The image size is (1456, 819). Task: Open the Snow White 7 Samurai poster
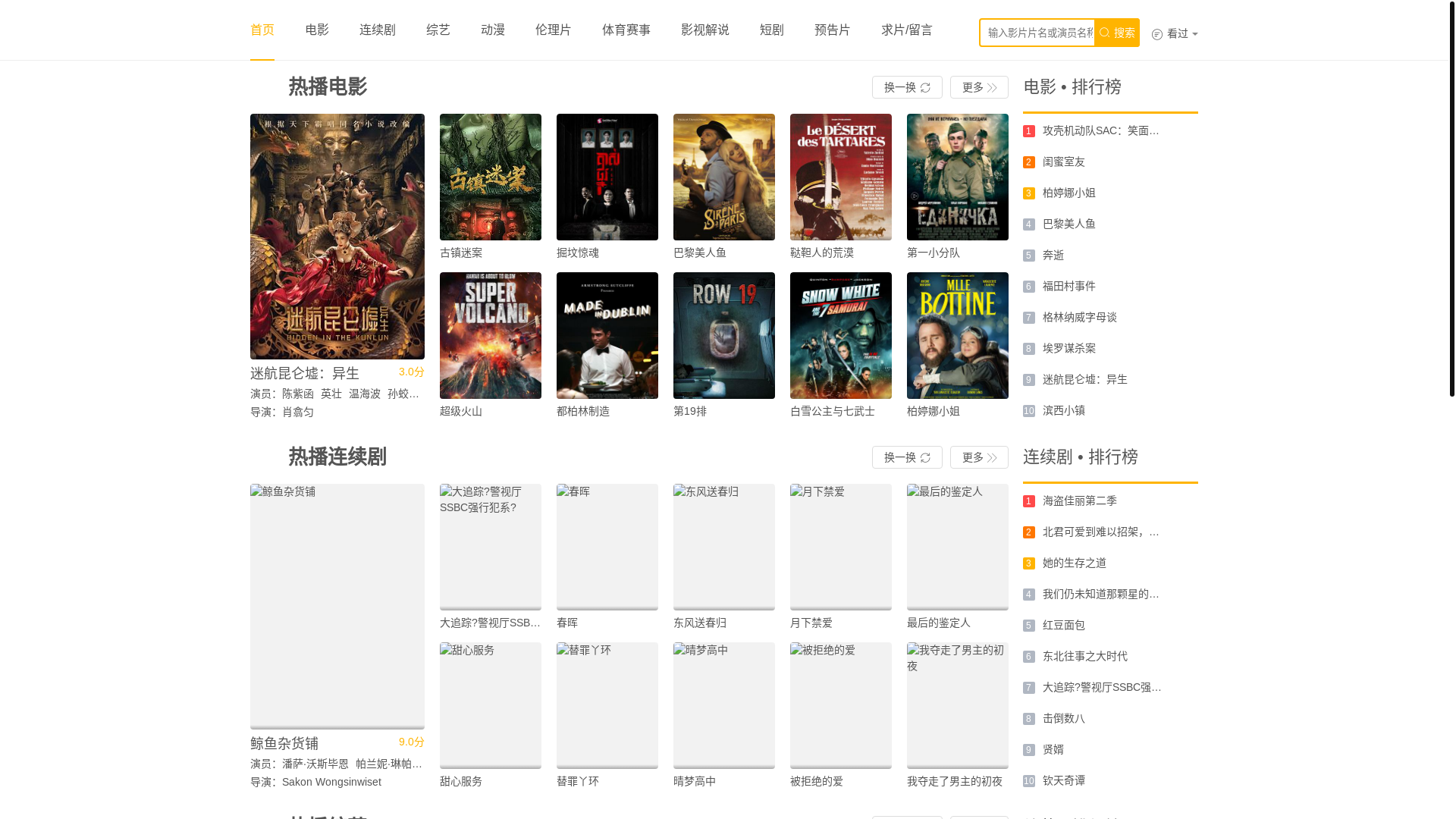coord(841,335)
